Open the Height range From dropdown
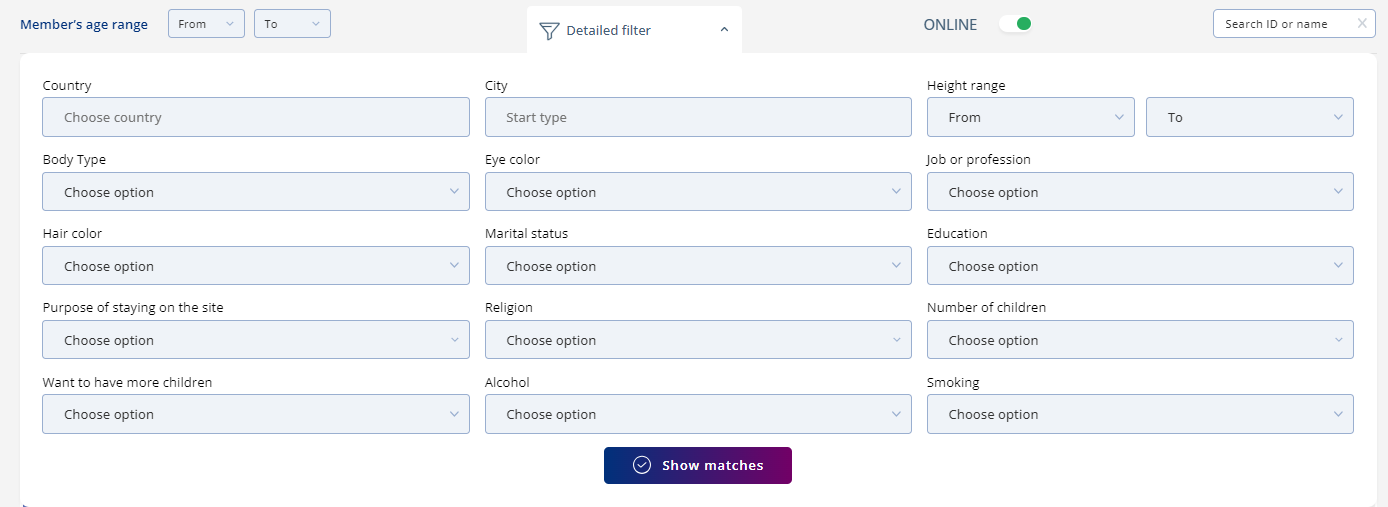The image size is (1388, 507). tap(1031, 117)
